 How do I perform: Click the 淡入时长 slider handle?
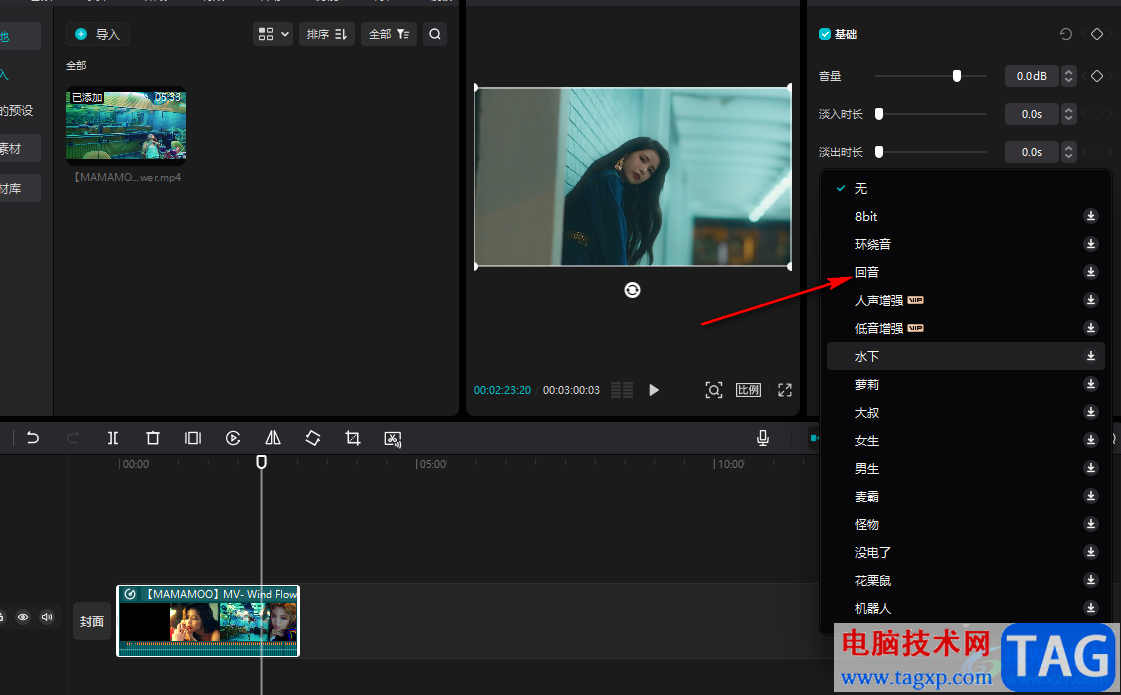pyautogui.click(x=879, y=114)
